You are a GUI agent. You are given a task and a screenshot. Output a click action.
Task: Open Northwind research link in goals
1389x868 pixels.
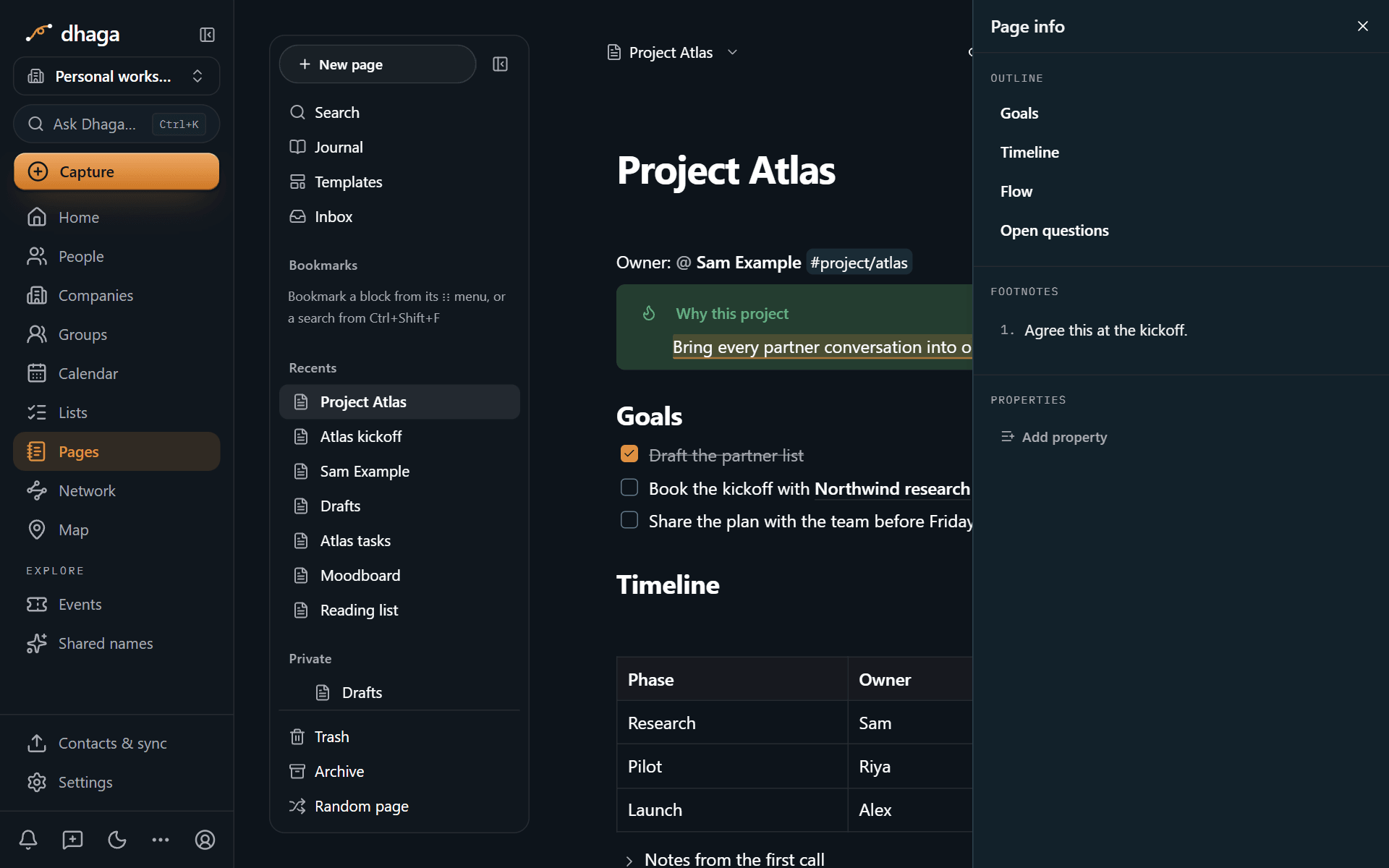[892, 489]
